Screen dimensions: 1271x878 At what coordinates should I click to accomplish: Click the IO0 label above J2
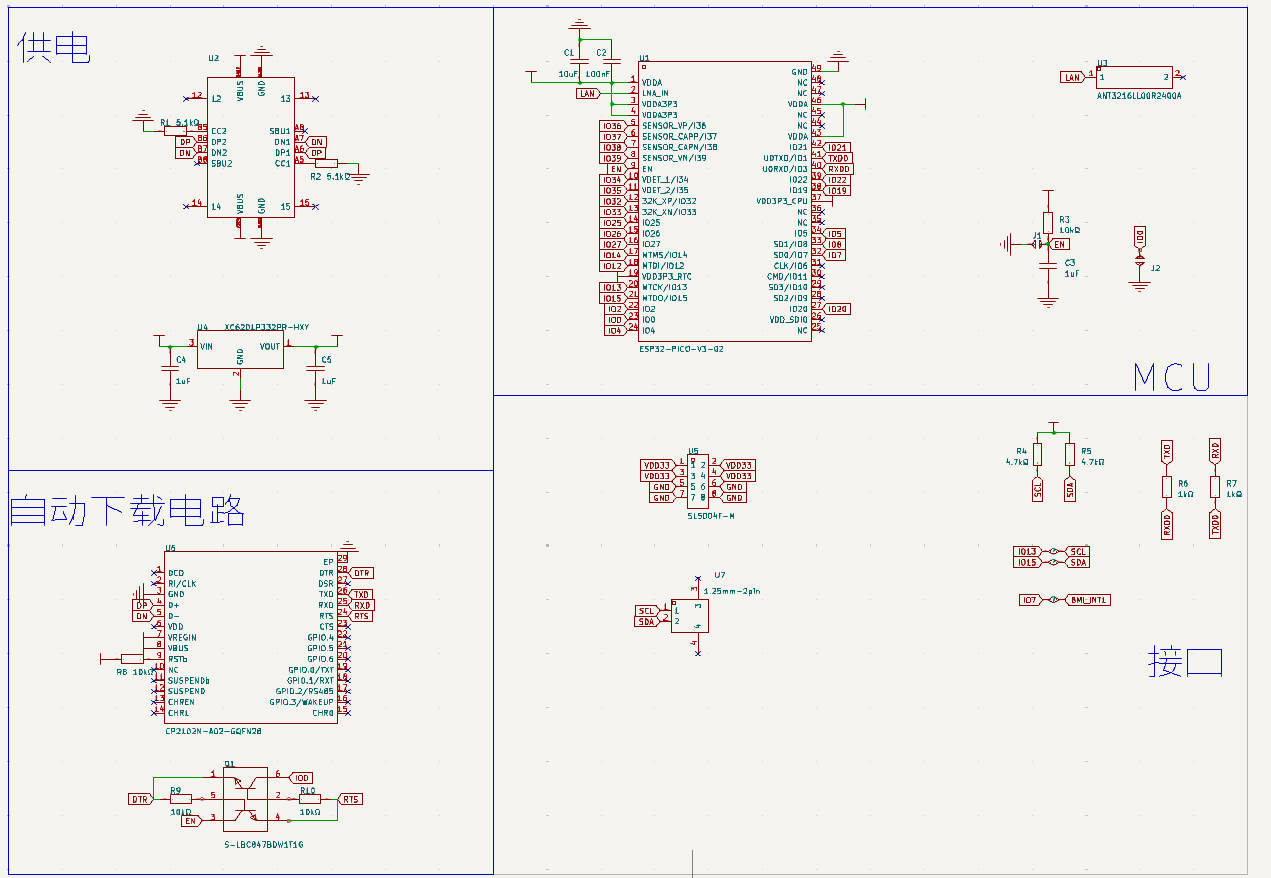click(x=1140, y=236)
